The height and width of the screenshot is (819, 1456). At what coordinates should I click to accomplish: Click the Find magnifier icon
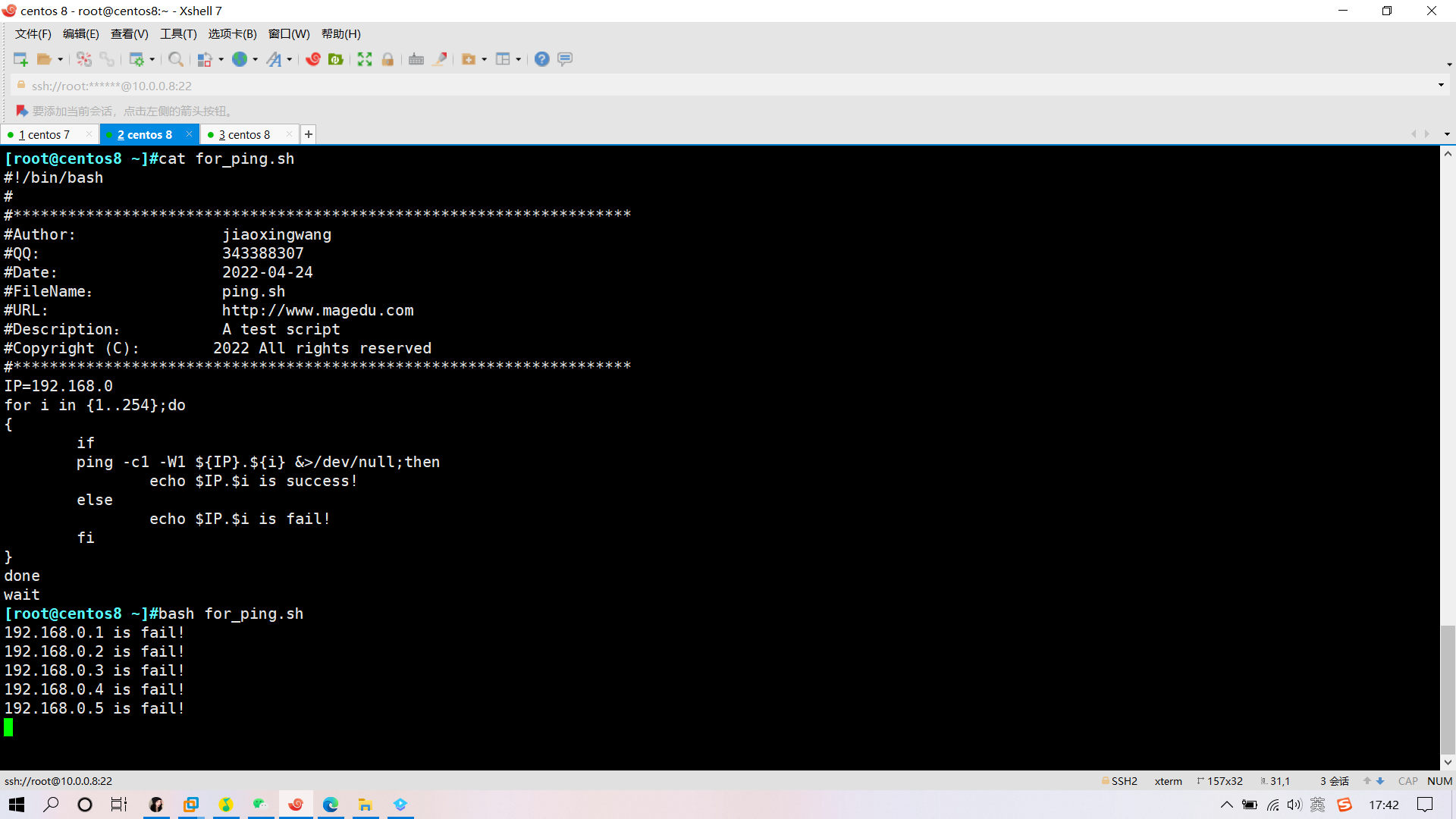175,59
